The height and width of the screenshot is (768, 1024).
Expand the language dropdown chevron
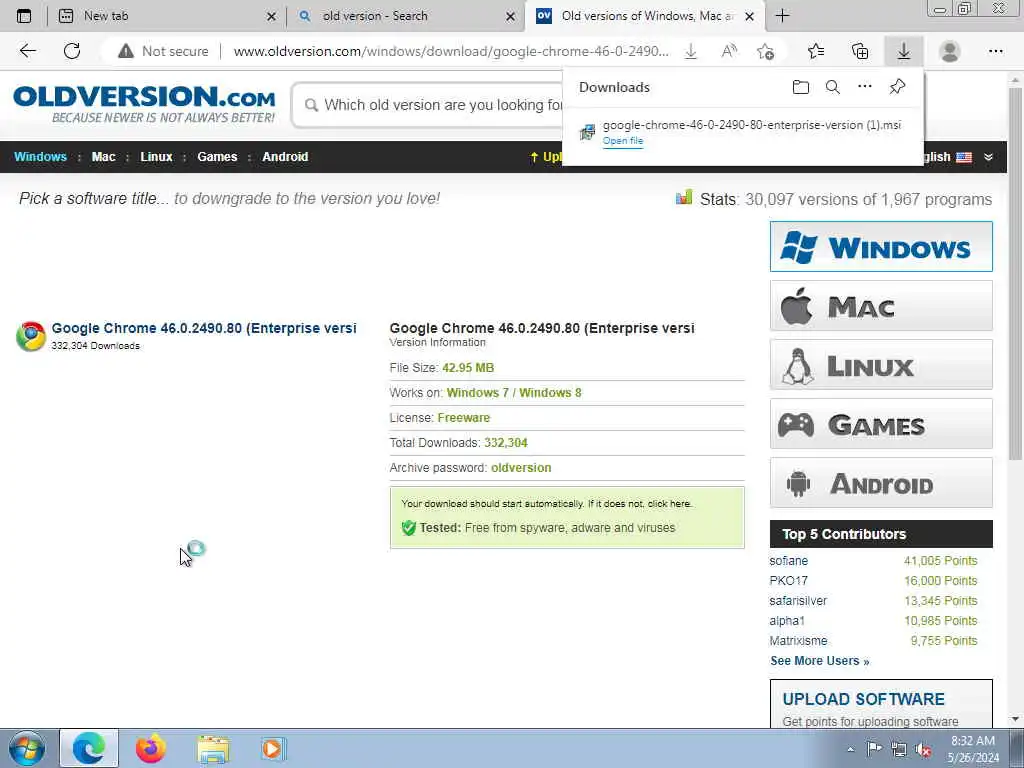coord(988,157)
